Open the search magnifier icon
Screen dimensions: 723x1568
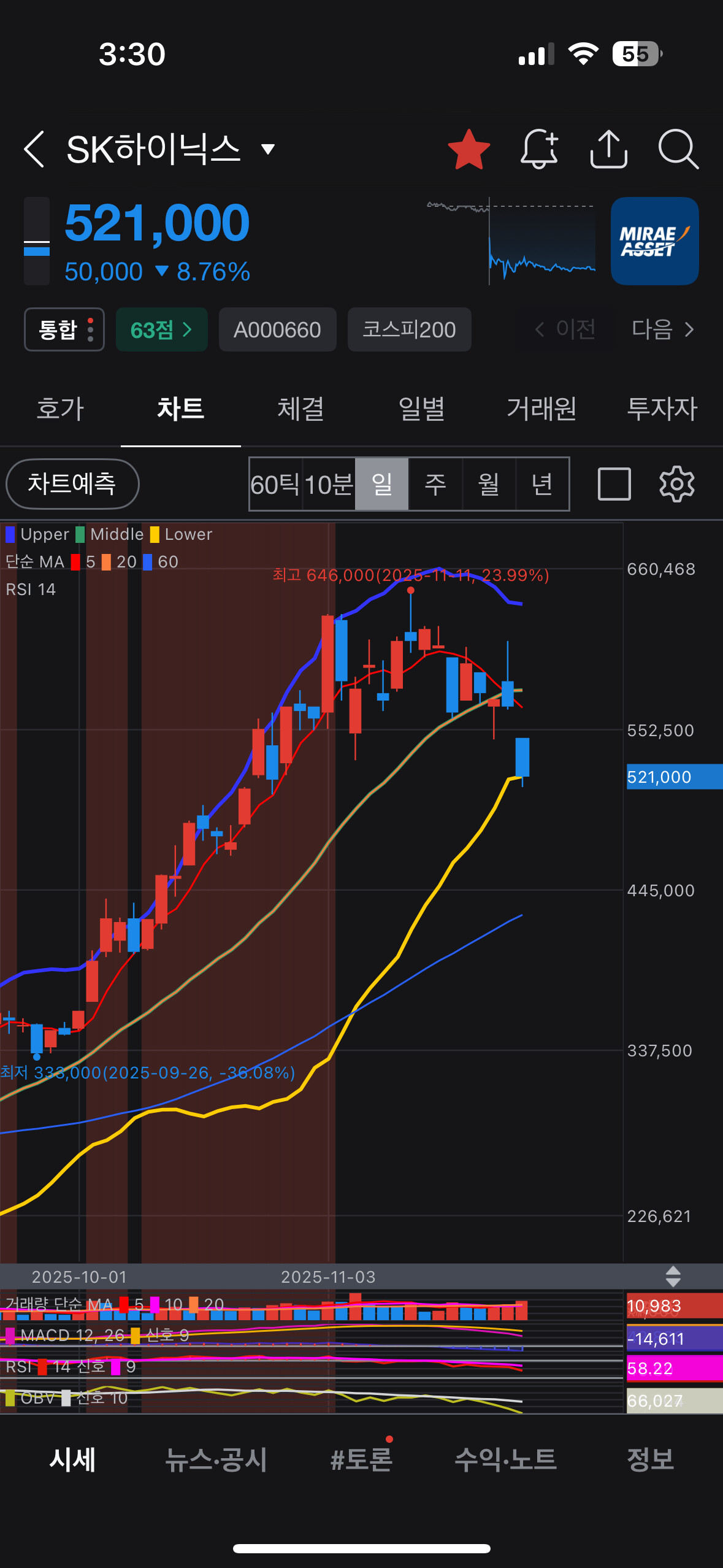[678, 149]
